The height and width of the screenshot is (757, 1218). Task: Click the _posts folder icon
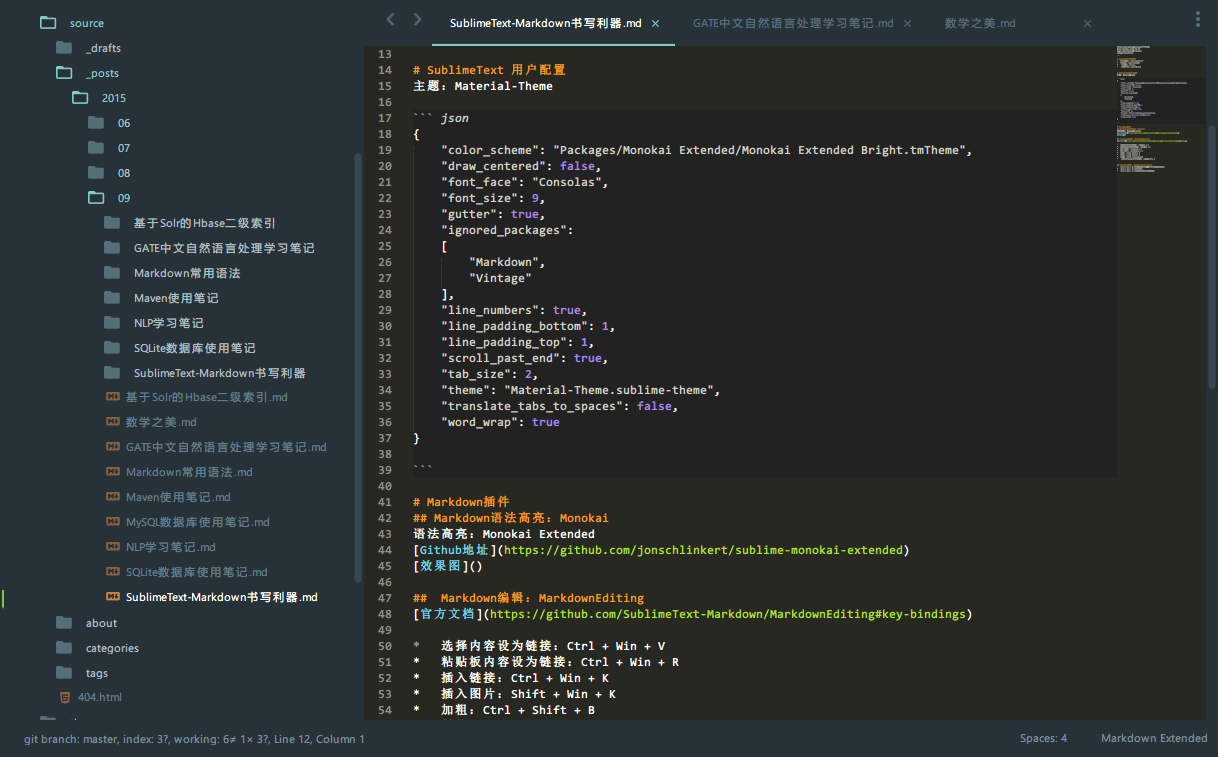coord(64,72)
